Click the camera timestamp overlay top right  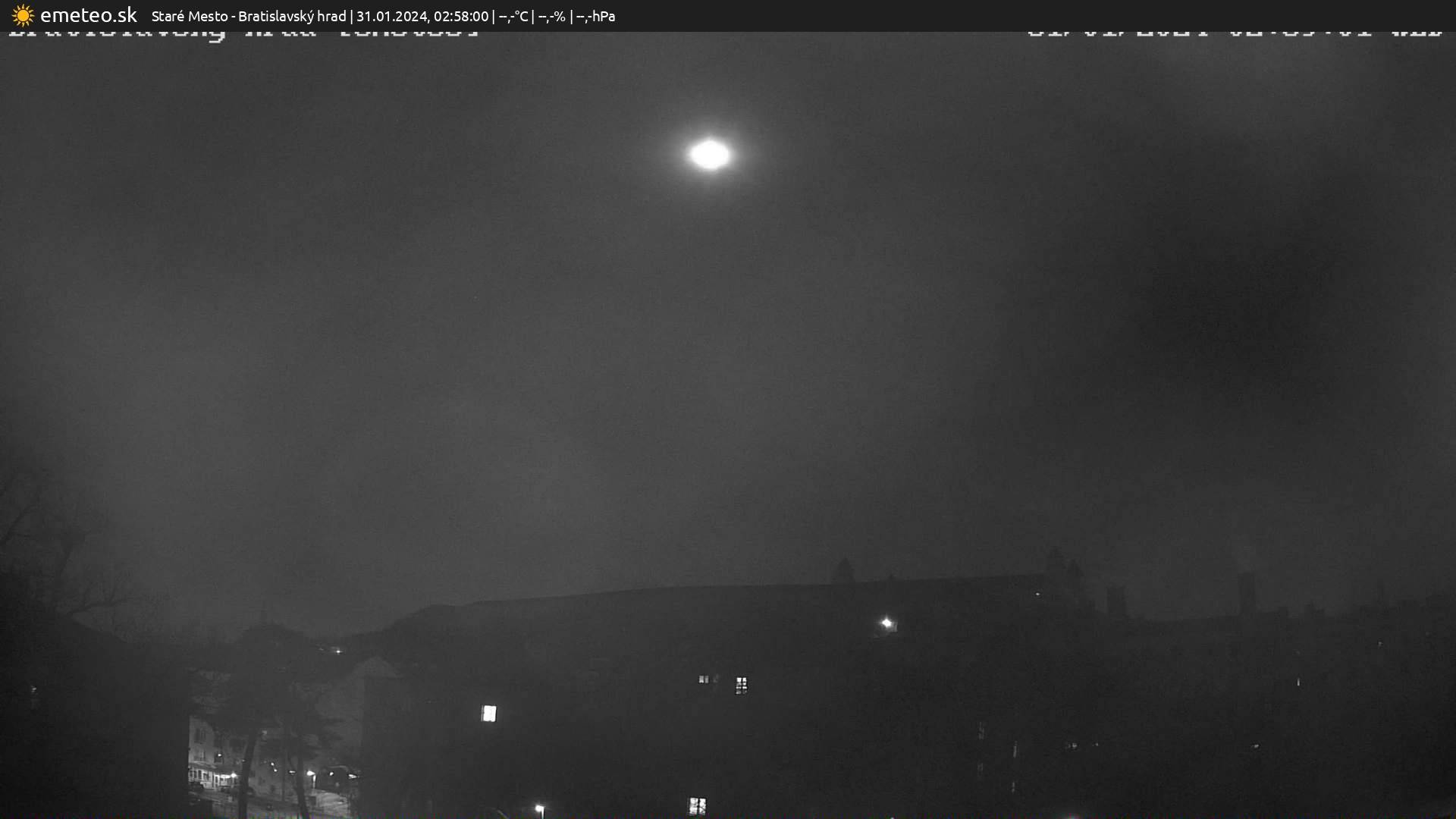tap(1235, 33)
